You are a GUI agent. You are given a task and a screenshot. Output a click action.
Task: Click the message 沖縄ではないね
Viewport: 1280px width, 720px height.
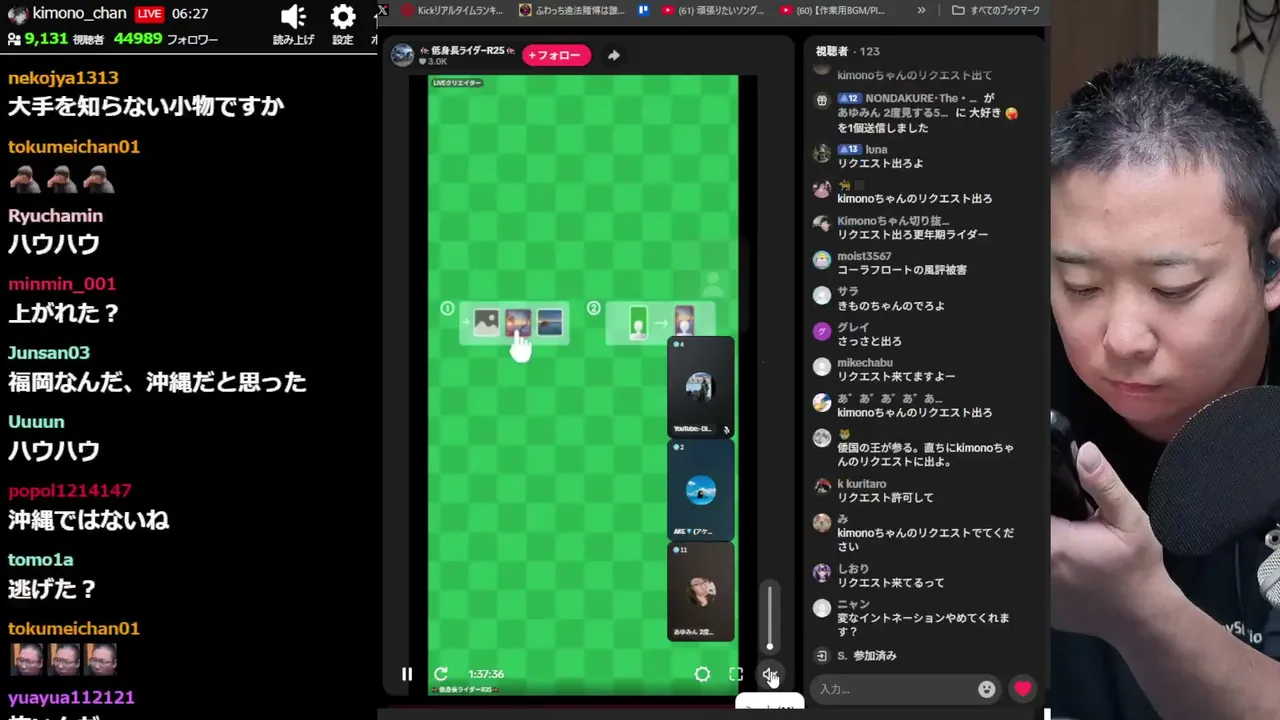tap(88, 520)
